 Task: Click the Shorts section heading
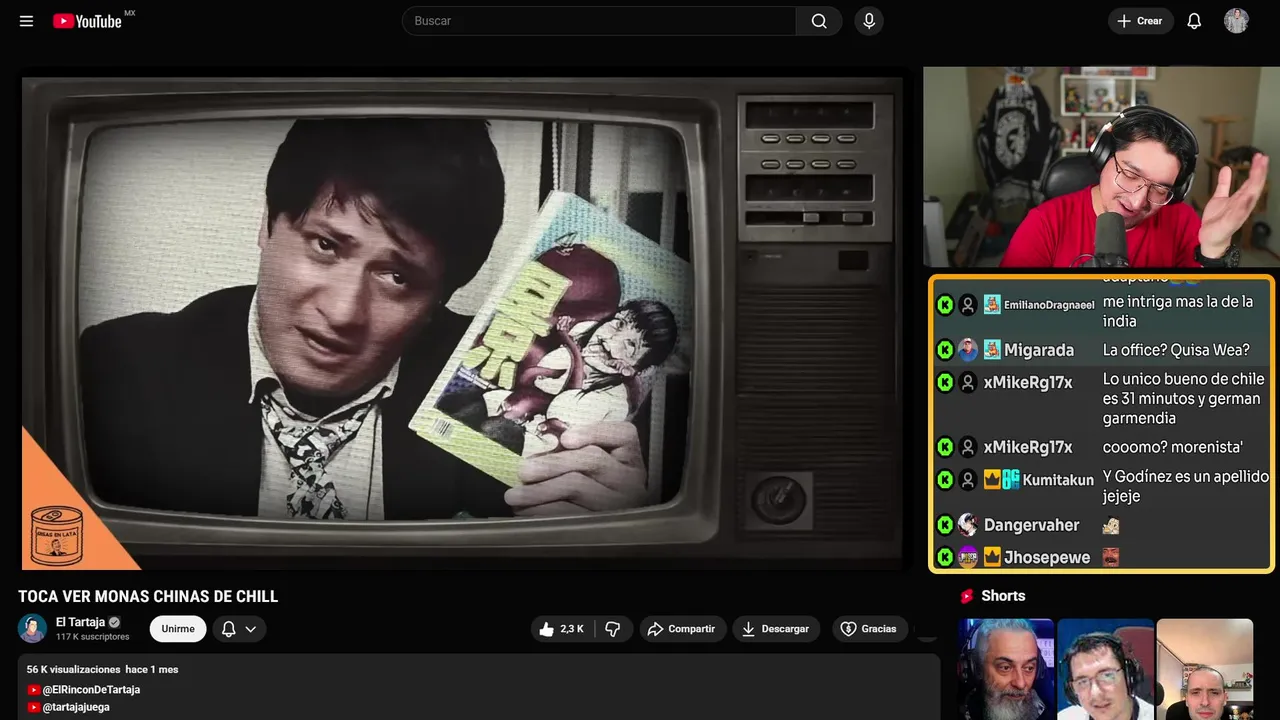[1003, 596]
